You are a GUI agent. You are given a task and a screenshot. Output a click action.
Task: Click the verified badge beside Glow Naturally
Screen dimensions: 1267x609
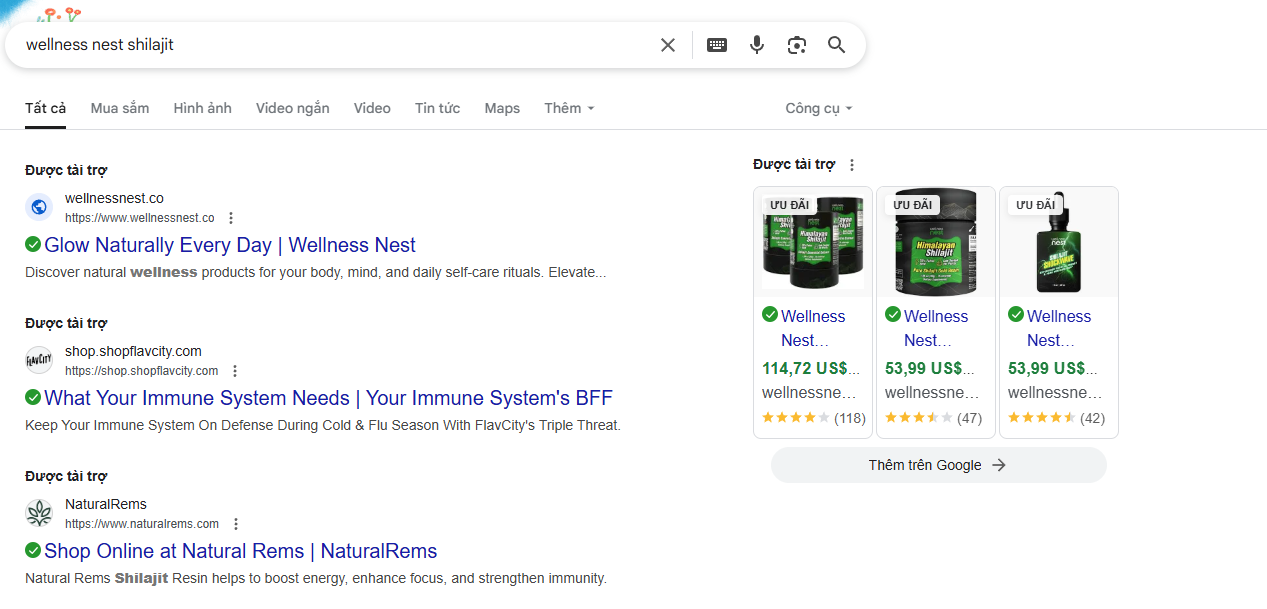click(x=33, y=244)
